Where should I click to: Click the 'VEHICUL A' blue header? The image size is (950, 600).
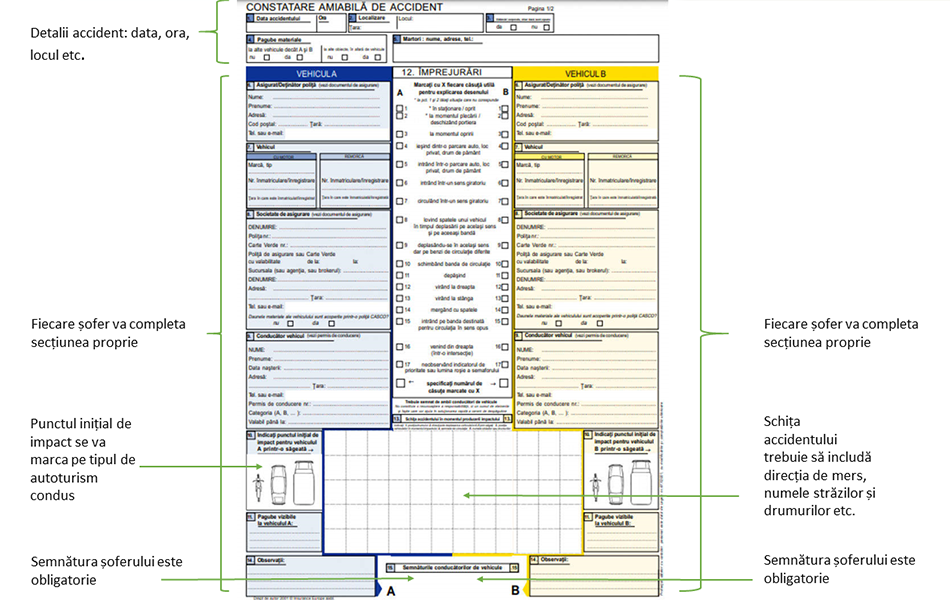click(319, 73)
